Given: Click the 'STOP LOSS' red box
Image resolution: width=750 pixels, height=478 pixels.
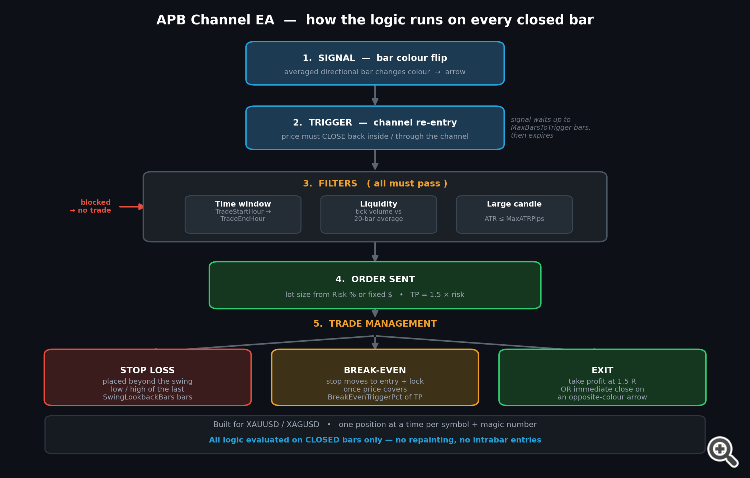Looking at the screenshot, I should click(x=148, y=378).
